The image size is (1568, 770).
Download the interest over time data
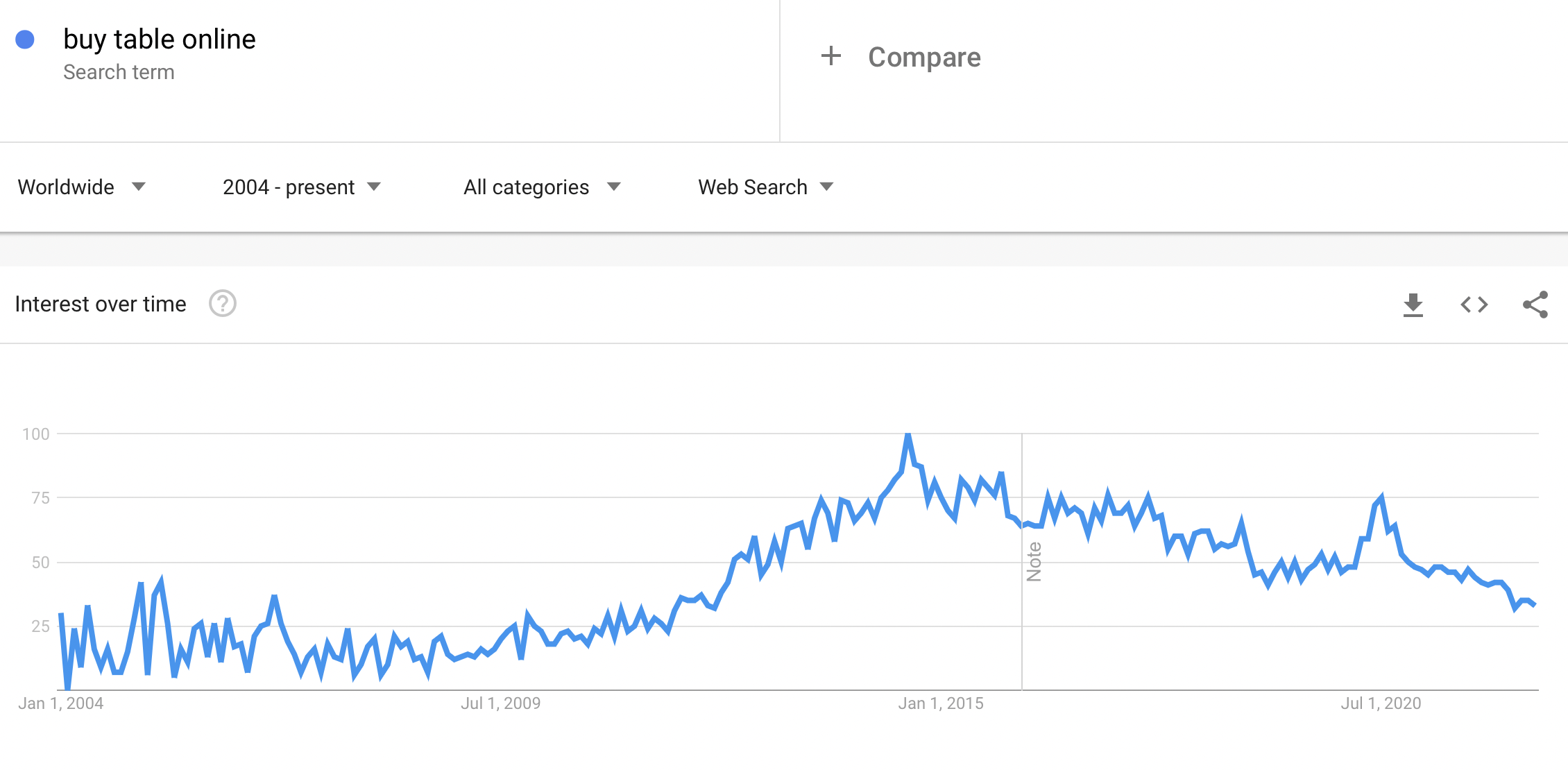coord(1413,305)
